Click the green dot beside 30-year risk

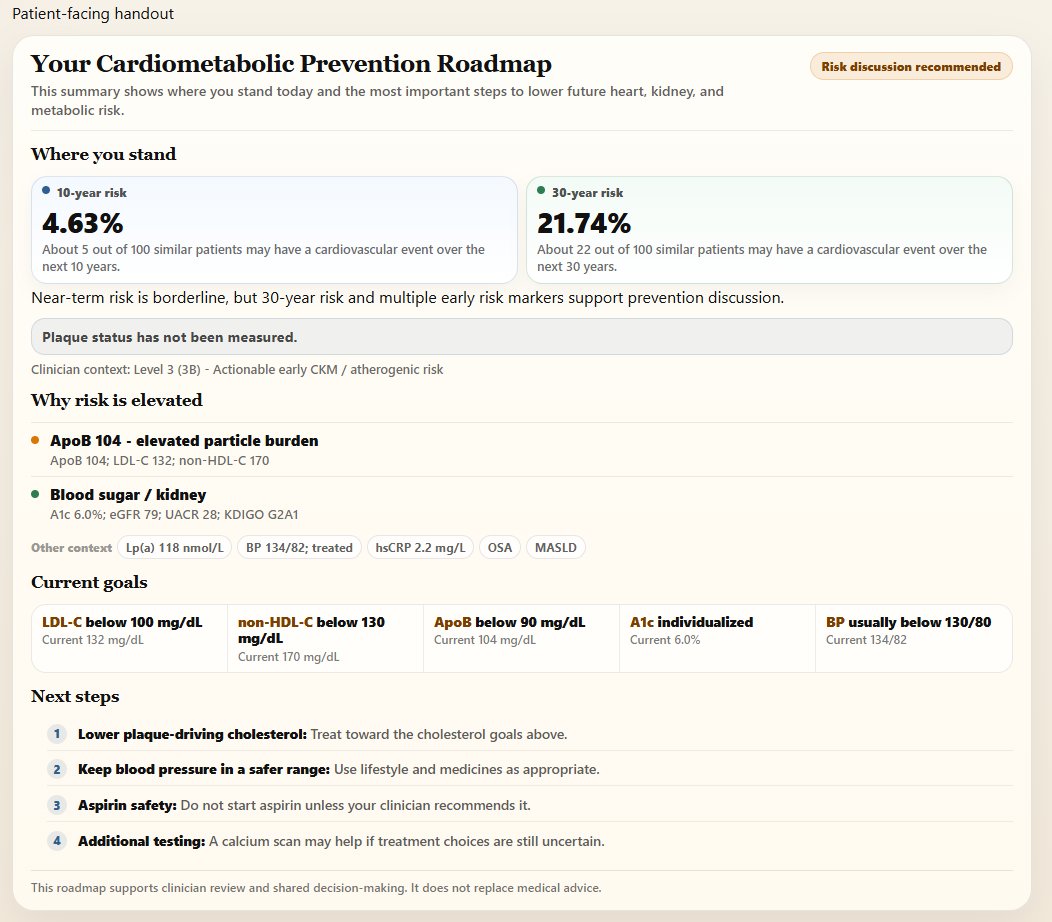click(x=541, y=191)
